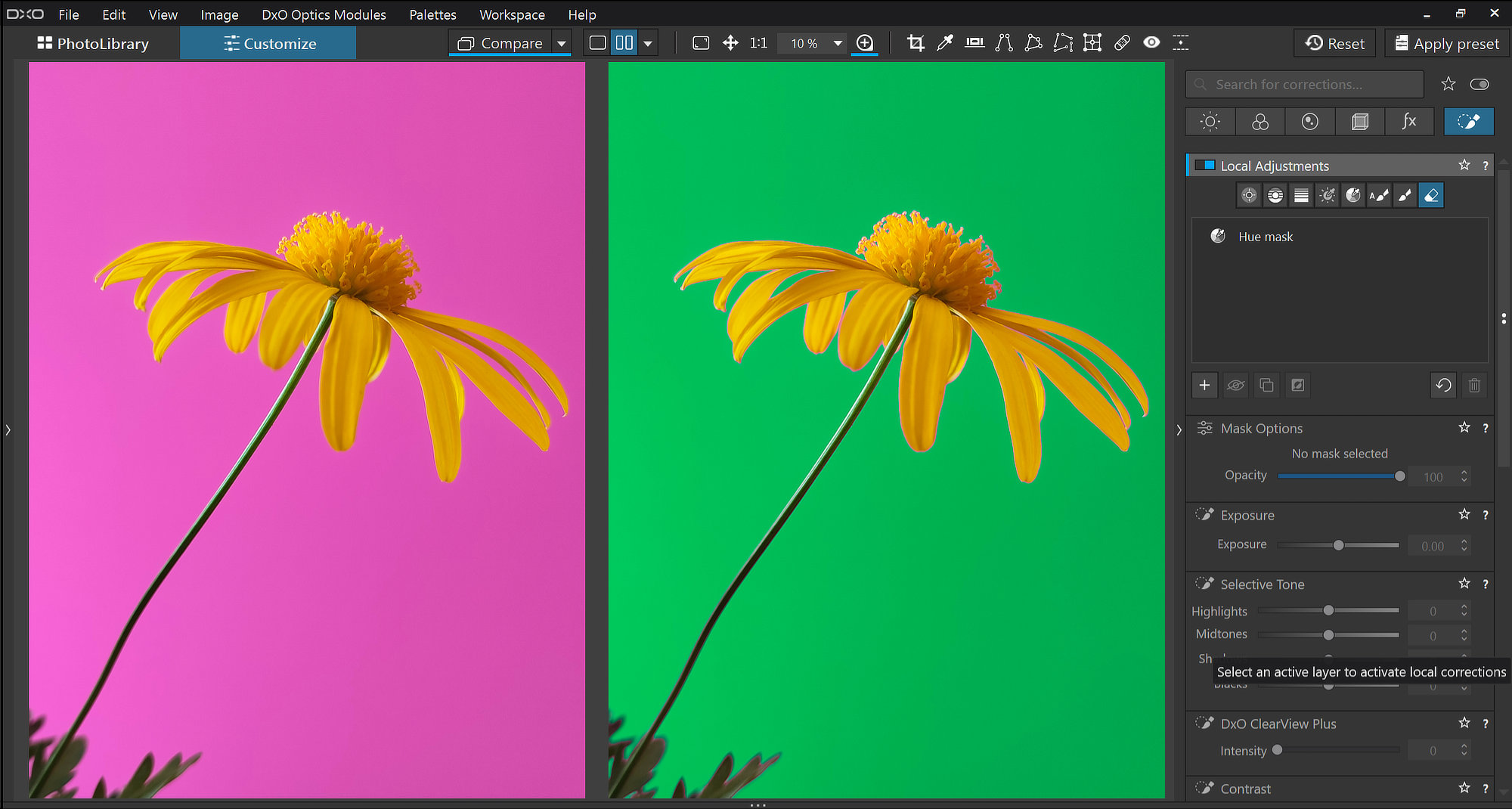Add a new local adjustment layer
The image size is (1512, 809).
(x=1204, y=386)
